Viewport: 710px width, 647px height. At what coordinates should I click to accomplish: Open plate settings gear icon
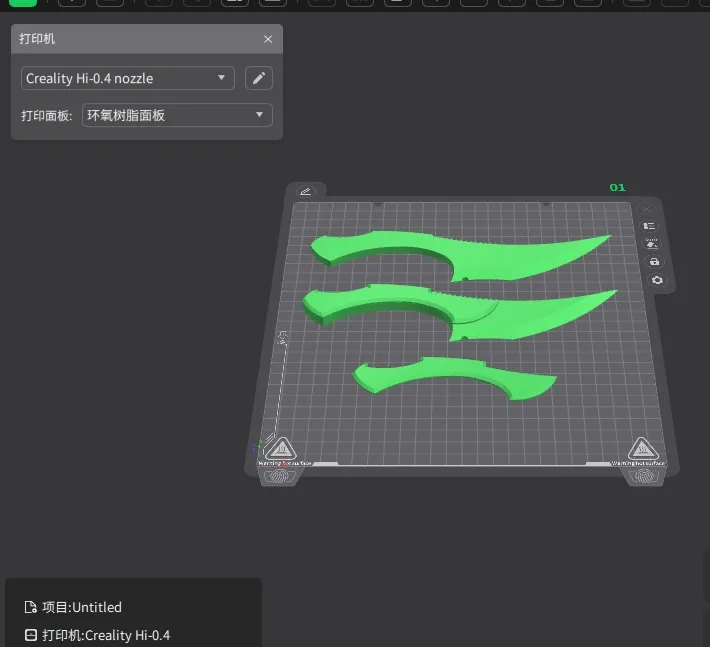(657, 280)
